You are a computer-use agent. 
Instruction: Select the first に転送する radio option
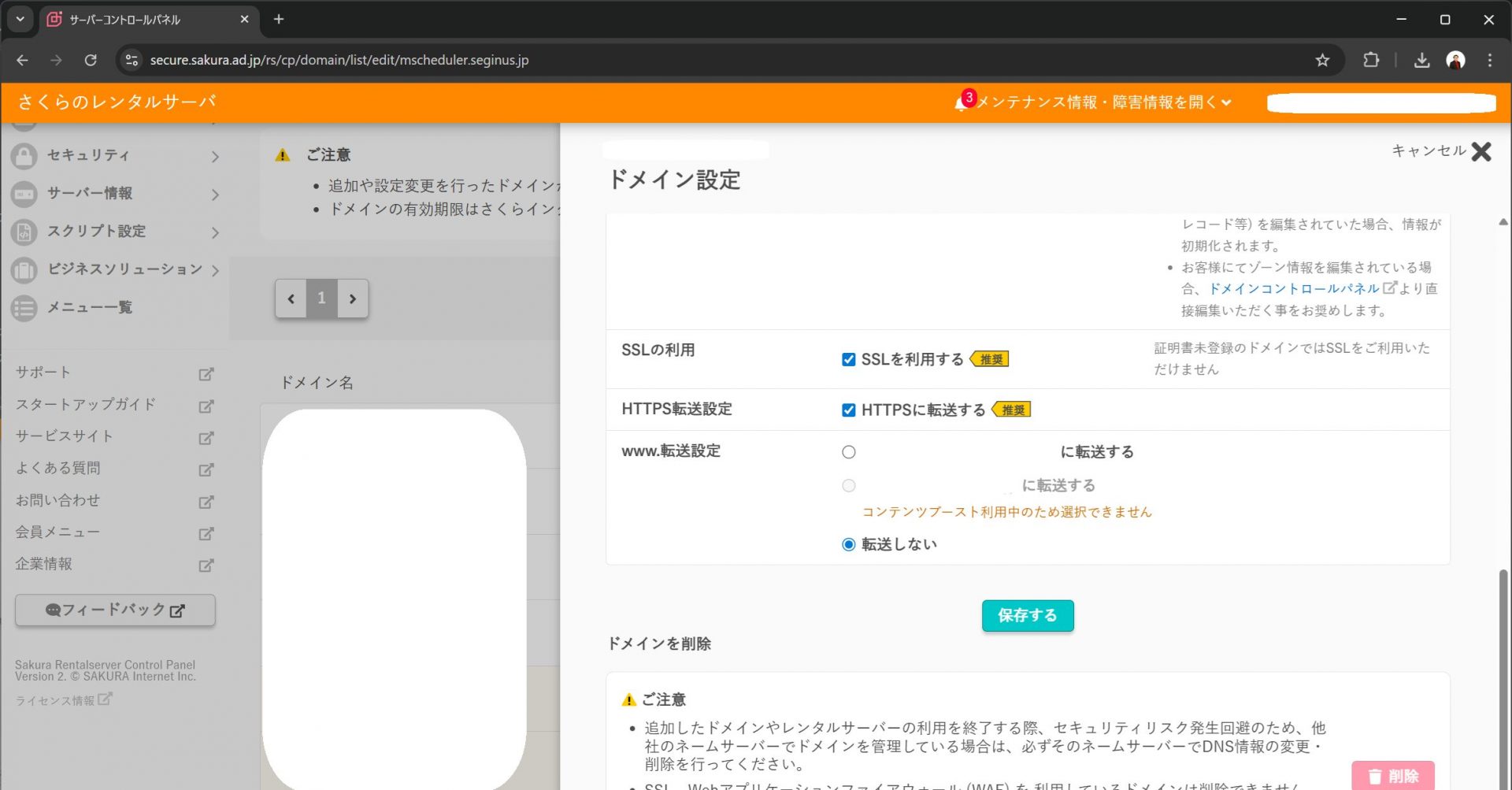pyautogui.click(x=848, y=452)
